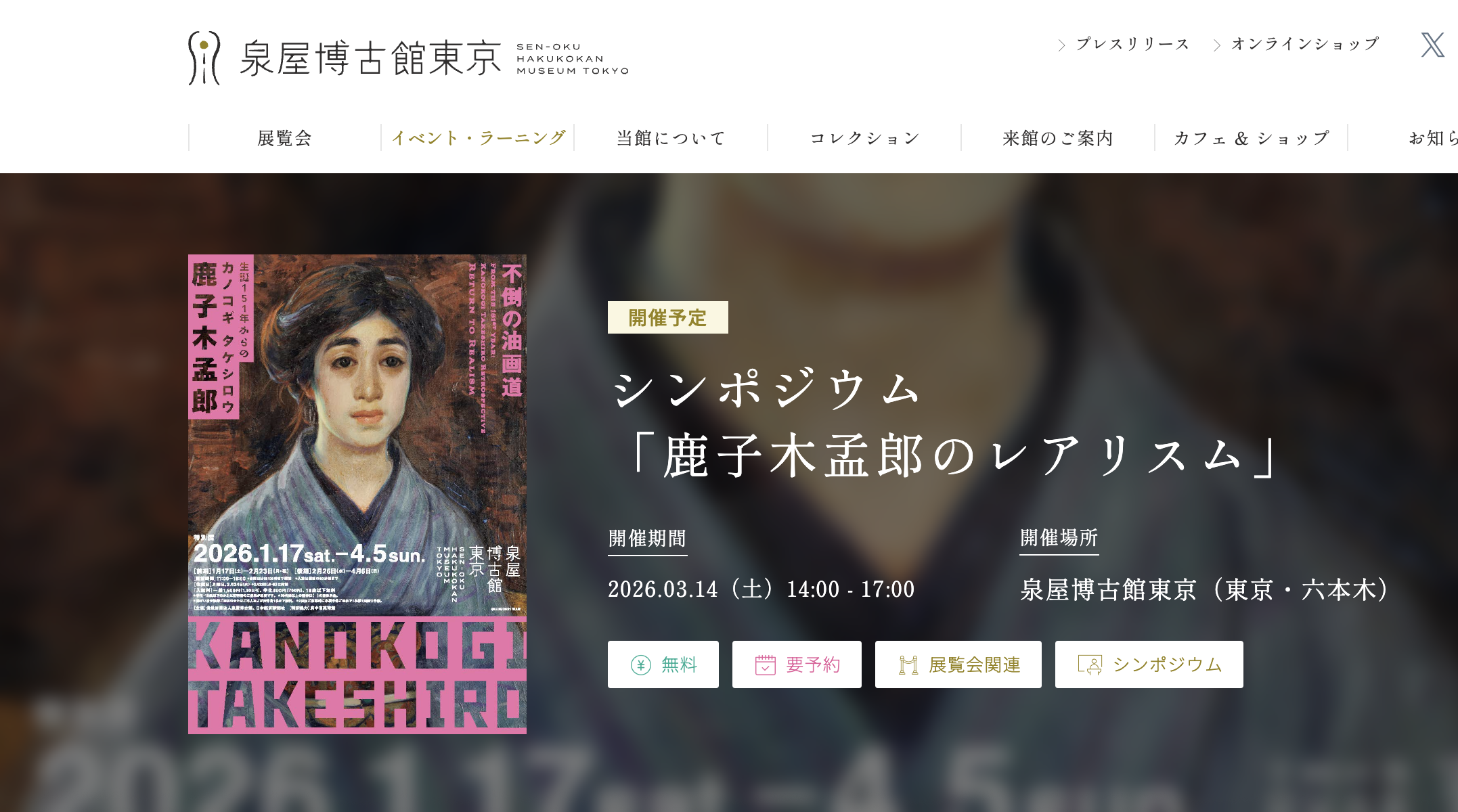This screenshot has height=812, width=1458.
Task: Open the X social media icon
Action: click(1432, 45)
